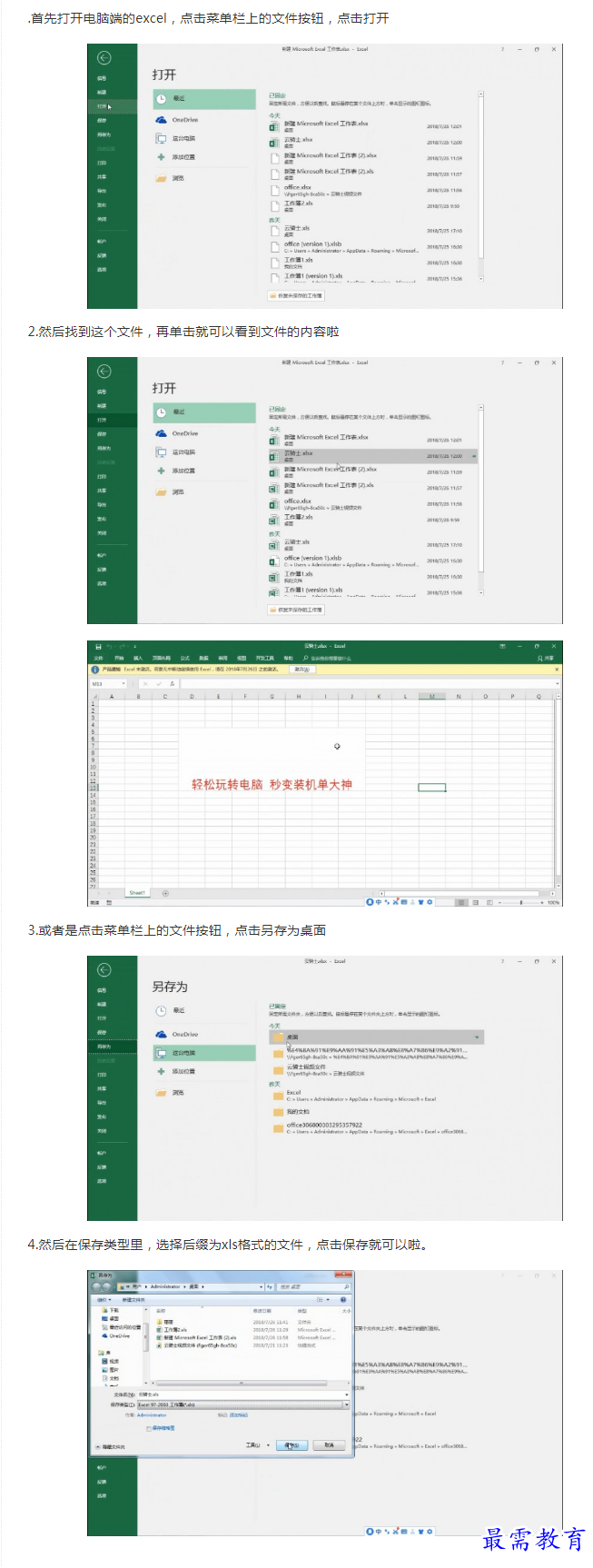
Task: Click the back arrow in the step 2 Open screen
Action: point(104,372)
